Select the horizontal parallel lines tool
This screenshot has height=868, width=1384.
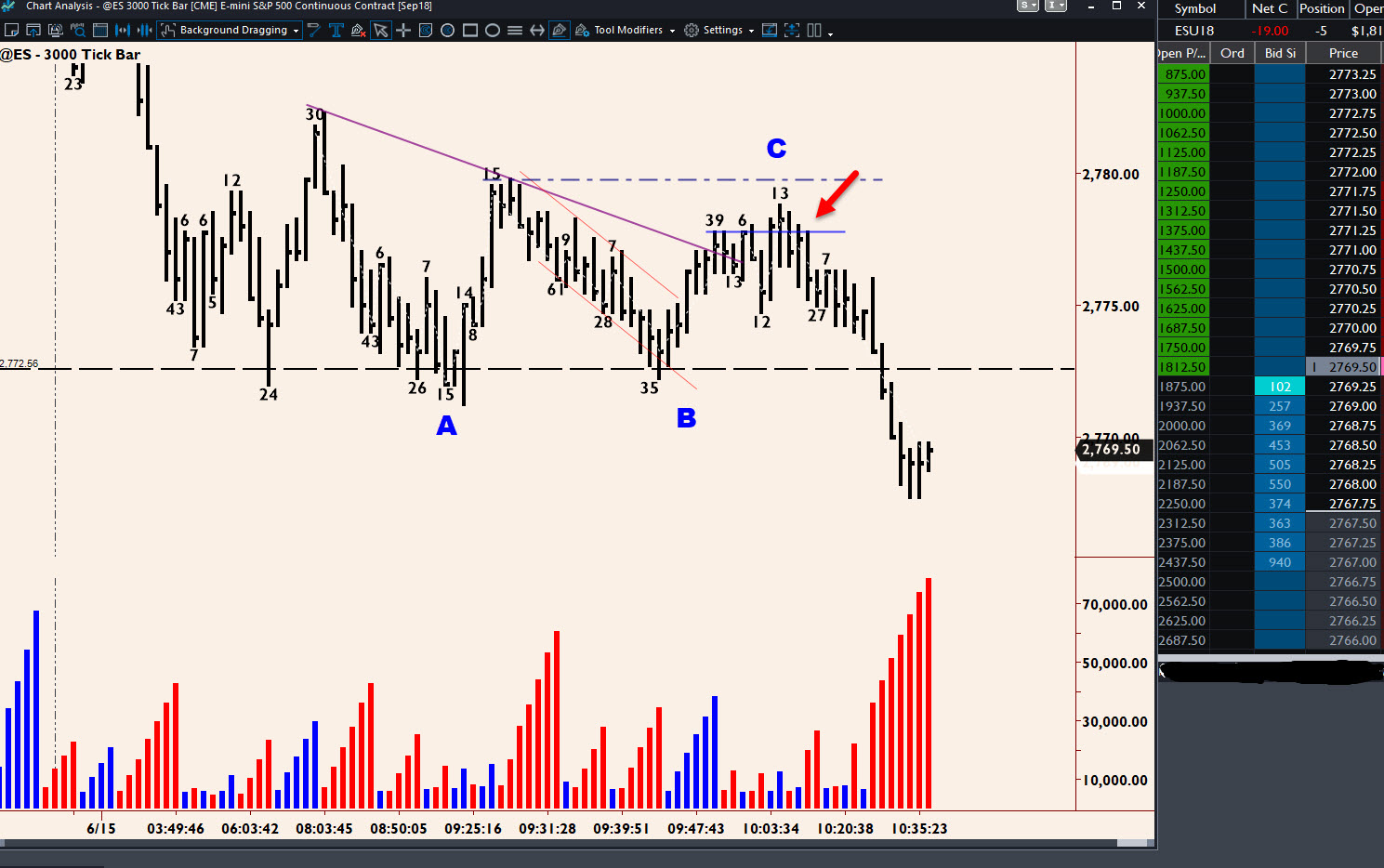[x=515, y=31]
